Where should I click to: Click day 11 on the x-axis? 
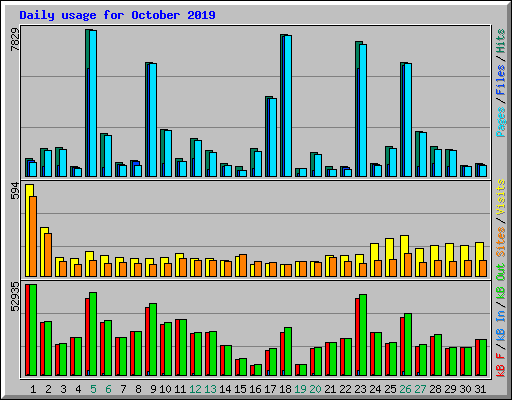(180, 389)
